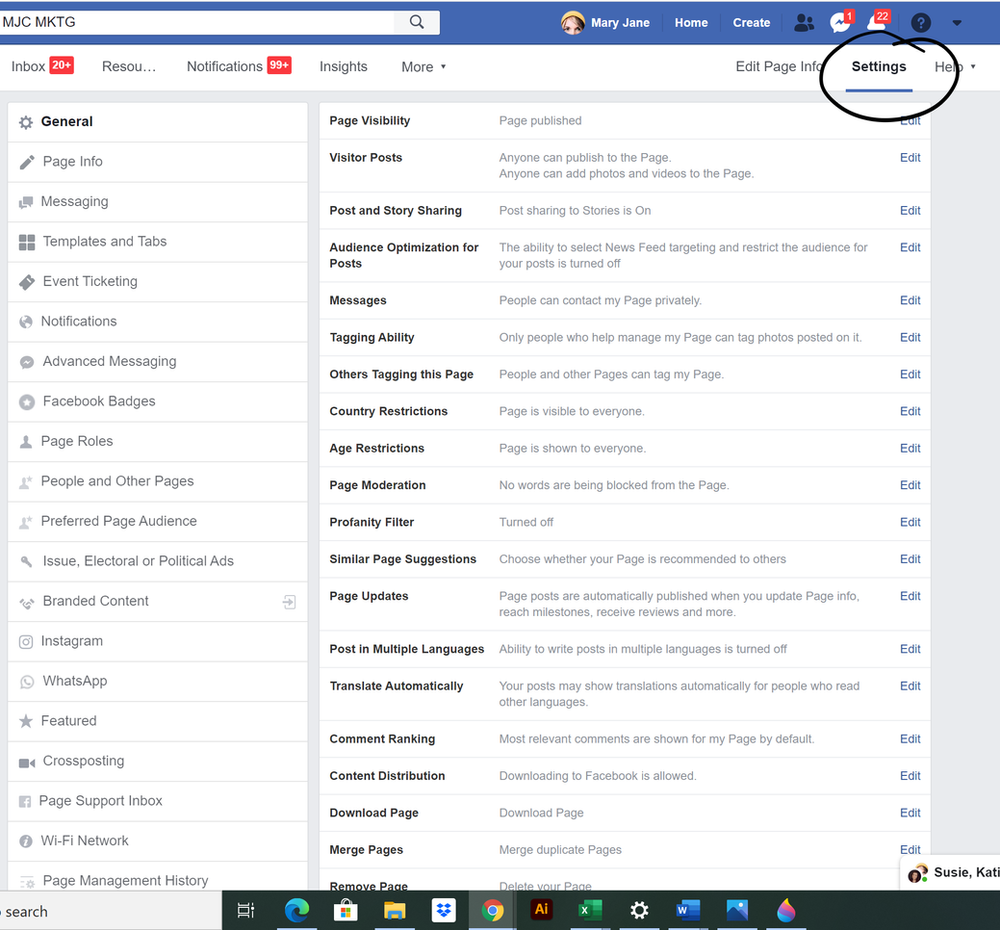Open the friend requests icon
Image resolution: width=1000 pixels, height=930 pixels.
click(x=804, y=23)
